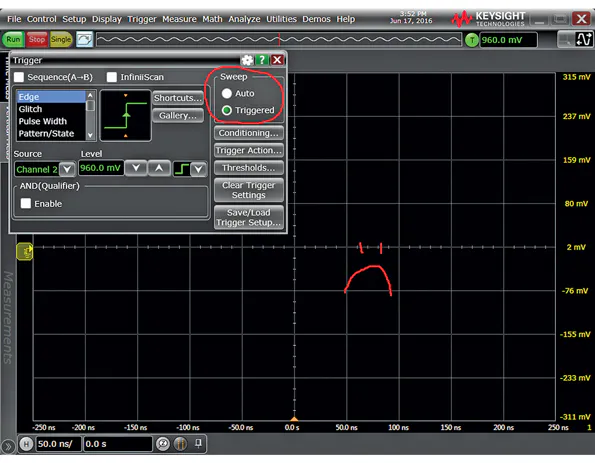This screenshot has height=463, width=595.
Task: Open the Setup menu
Action: (74, 19)
